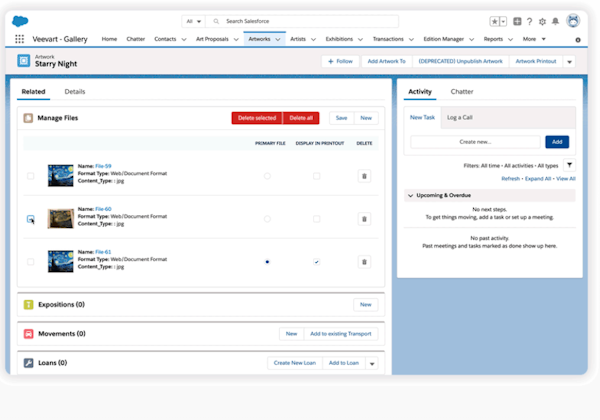
Task: Collapse the Upcoming & Overdue section
Action: coord(409,195)
